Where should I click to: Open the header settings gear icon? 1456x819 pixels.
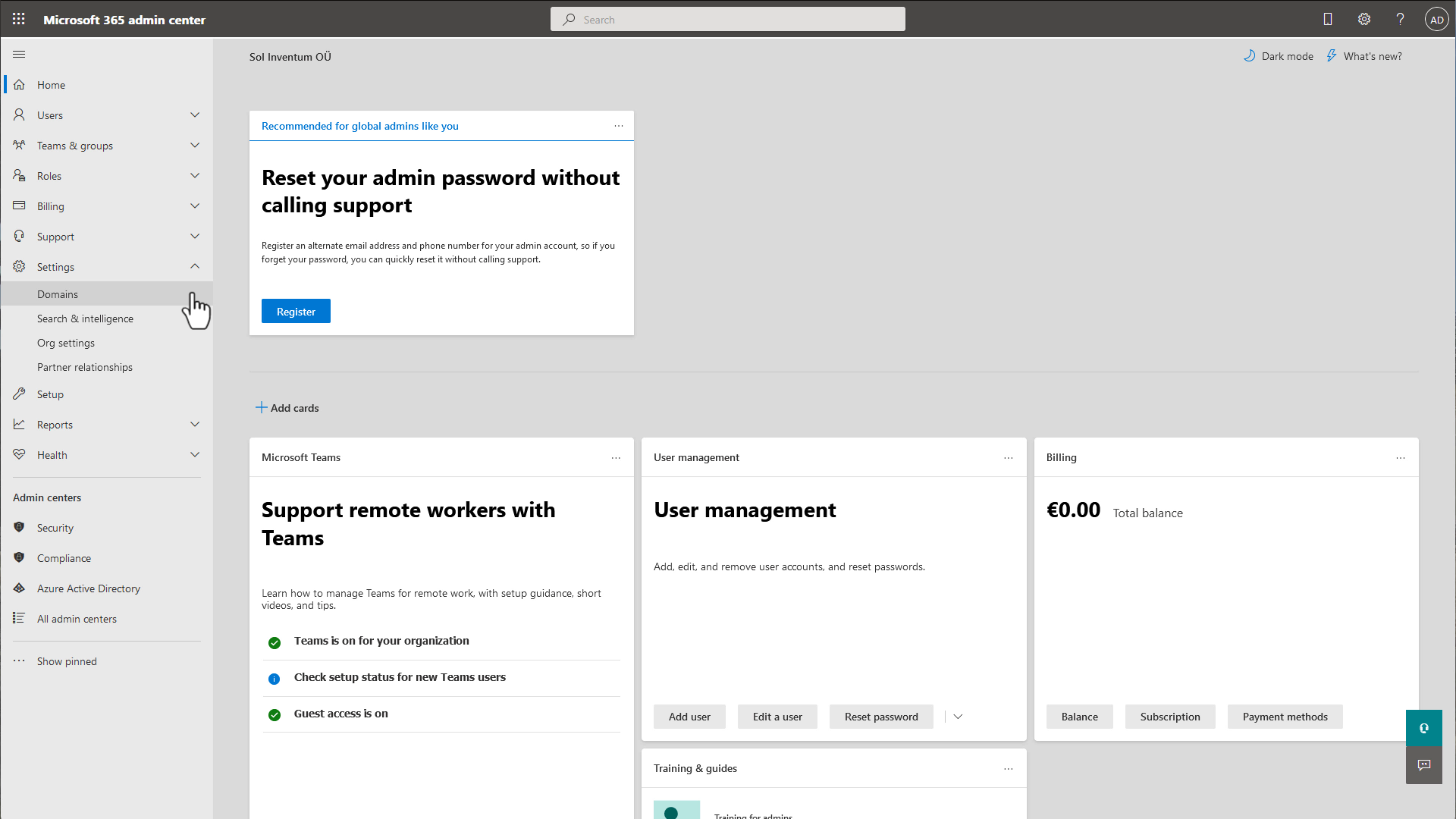[1364, 20]
